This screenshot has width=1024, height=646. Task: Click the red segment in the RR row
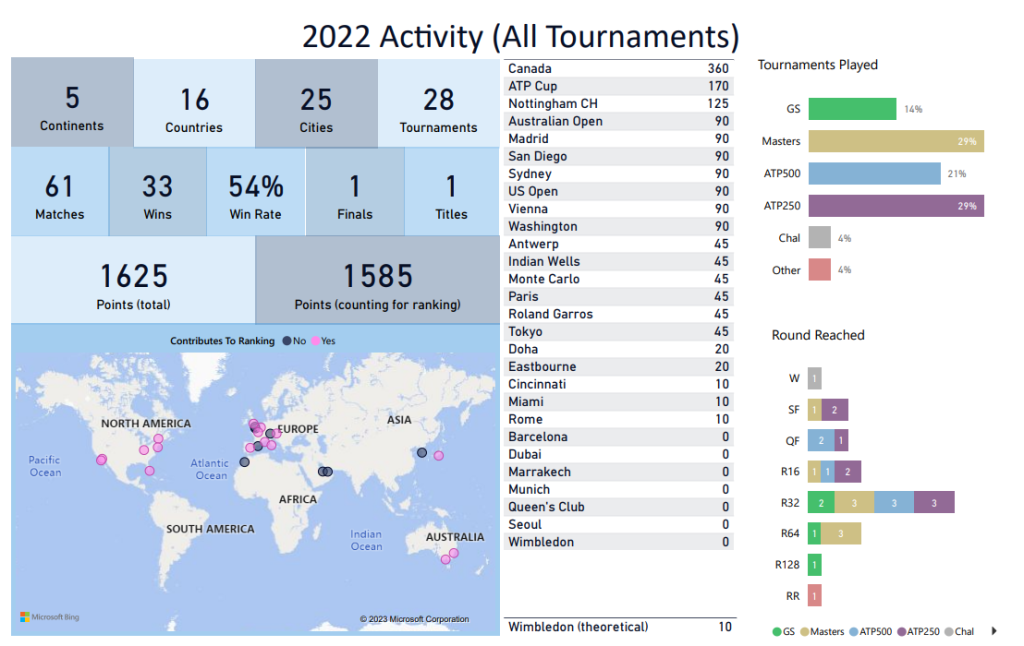(814, 596)
